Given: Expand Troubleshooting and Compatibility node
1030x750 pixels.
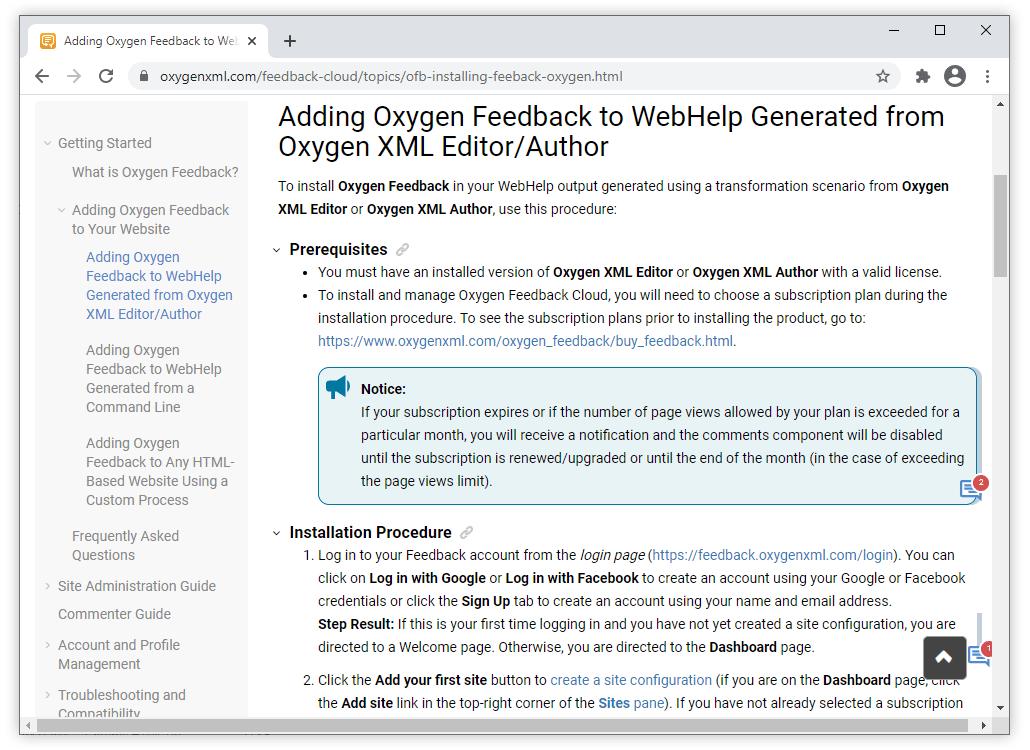Looking at the screenshot, I should tap(47, 695).
